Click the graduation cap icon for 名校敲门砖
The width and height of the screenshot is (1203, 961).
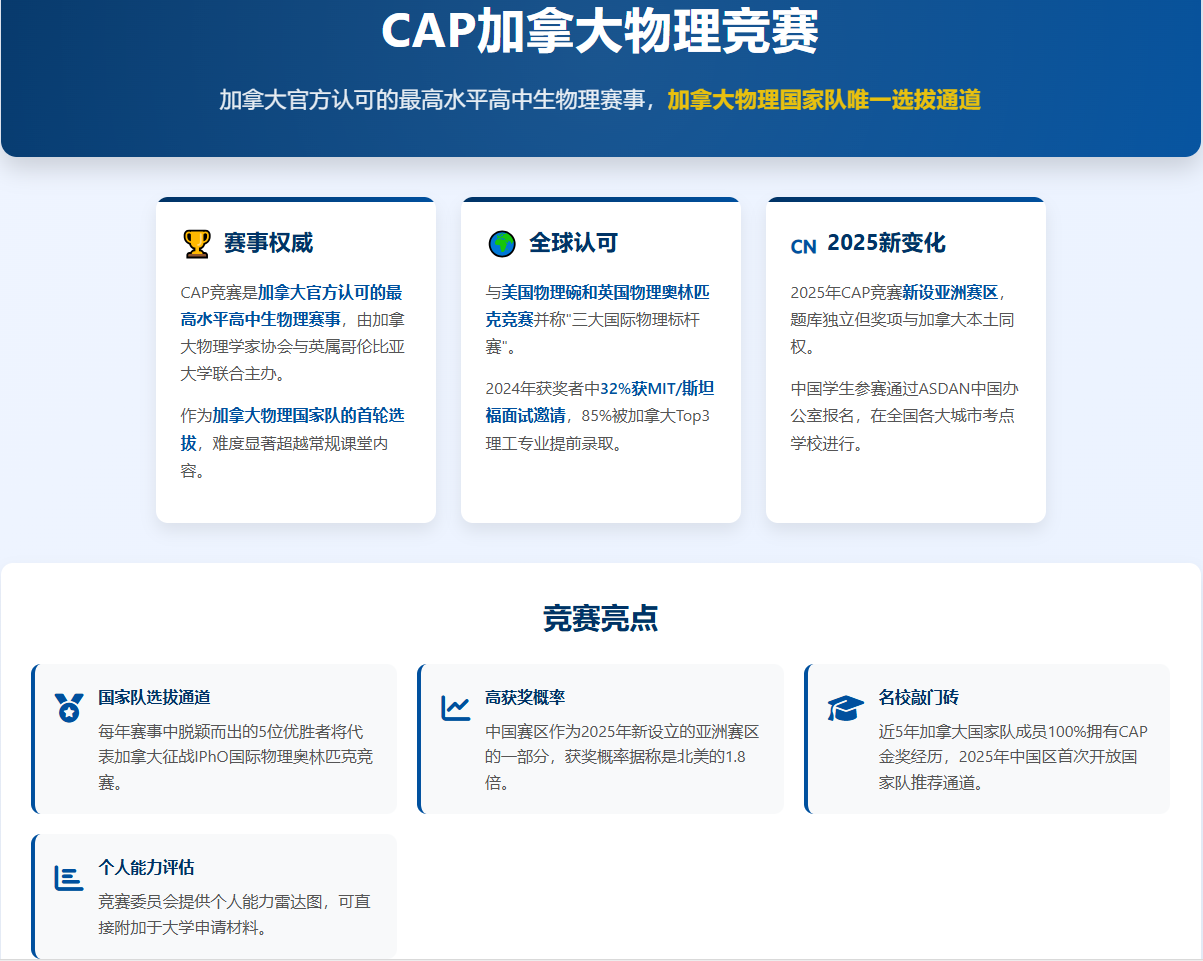tap(845, 708)
